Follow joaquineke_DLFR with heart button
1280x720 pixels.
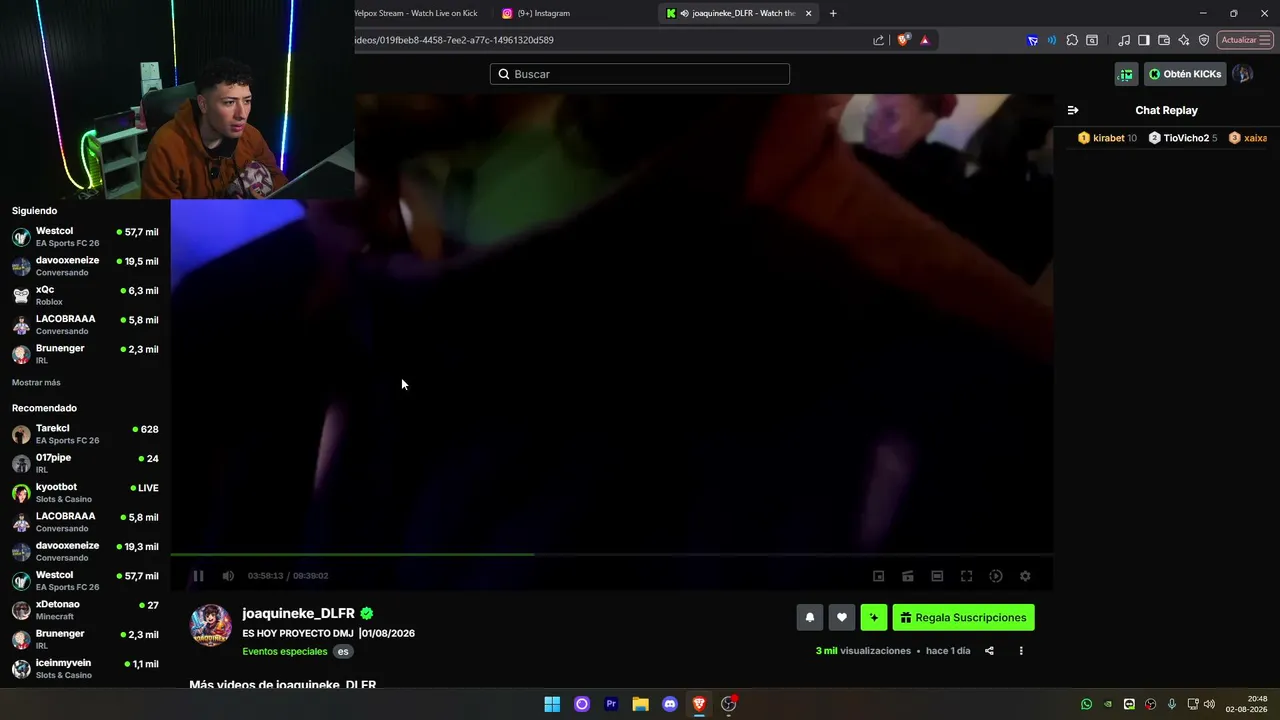tap(842, 618)
